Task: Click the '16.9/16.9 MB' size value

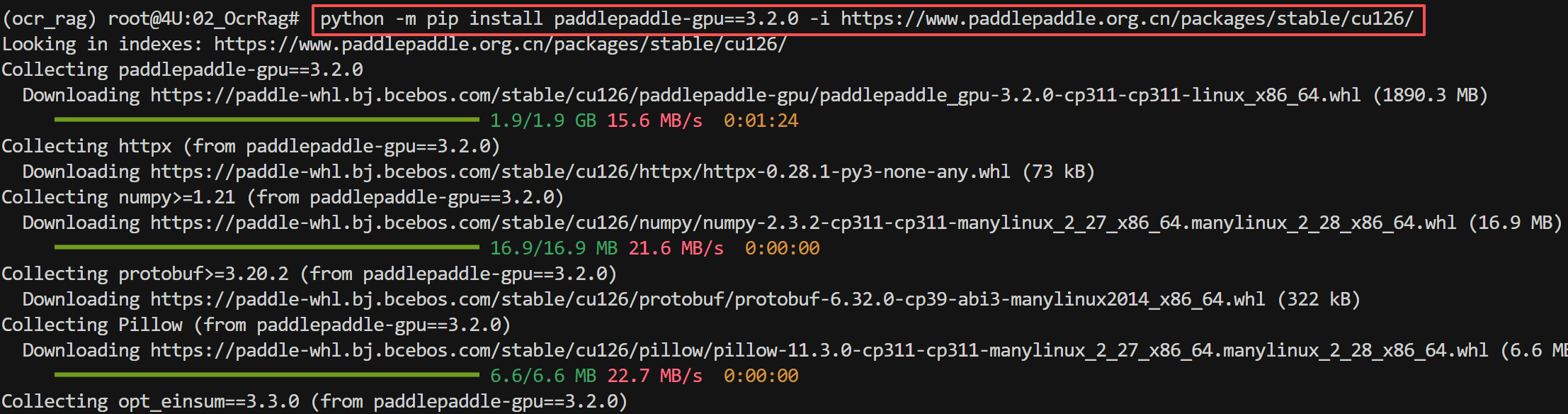Action: pos(554,249)
